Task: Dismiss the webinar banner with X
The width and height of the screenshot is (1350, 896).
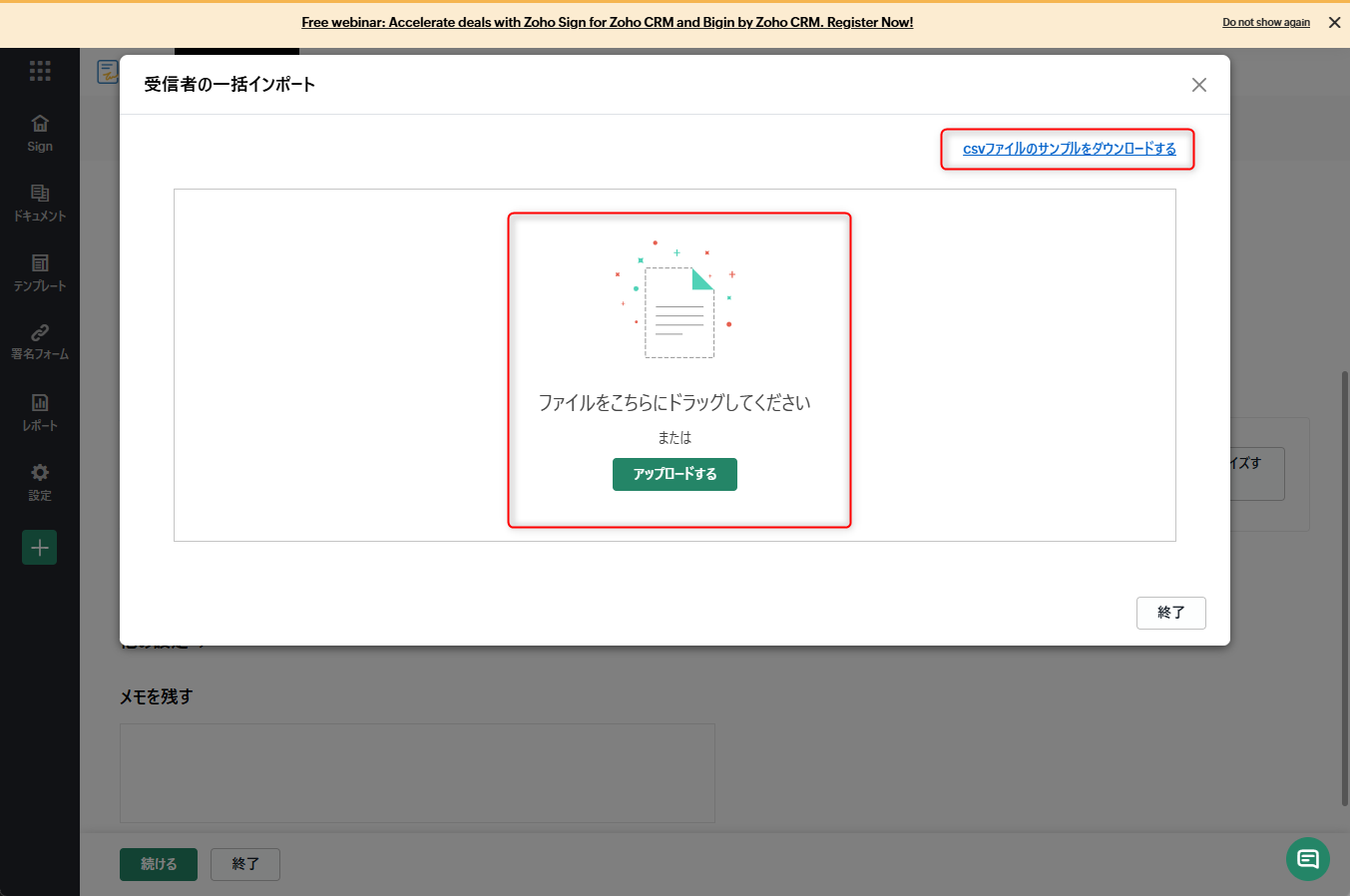Action: point(1334,22)
